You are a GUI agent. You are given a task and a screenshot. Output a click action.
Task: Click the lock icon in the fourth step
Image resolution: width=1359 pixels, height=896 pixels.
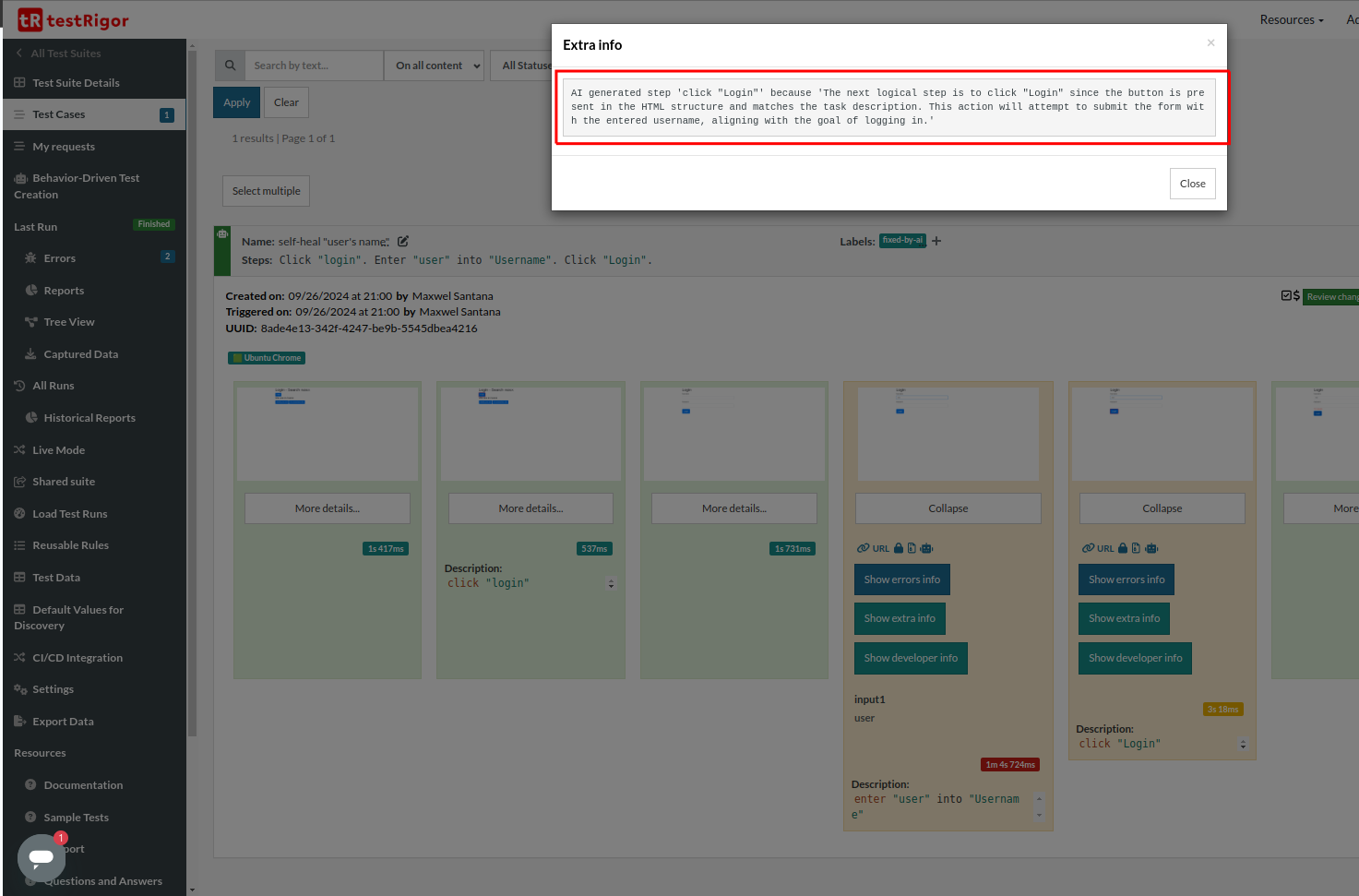[899, 548]
